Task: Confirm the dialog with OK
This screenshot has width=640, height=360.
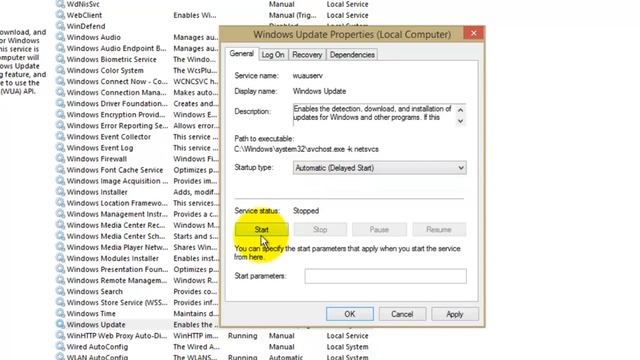Action: click(x=350, y=314)
